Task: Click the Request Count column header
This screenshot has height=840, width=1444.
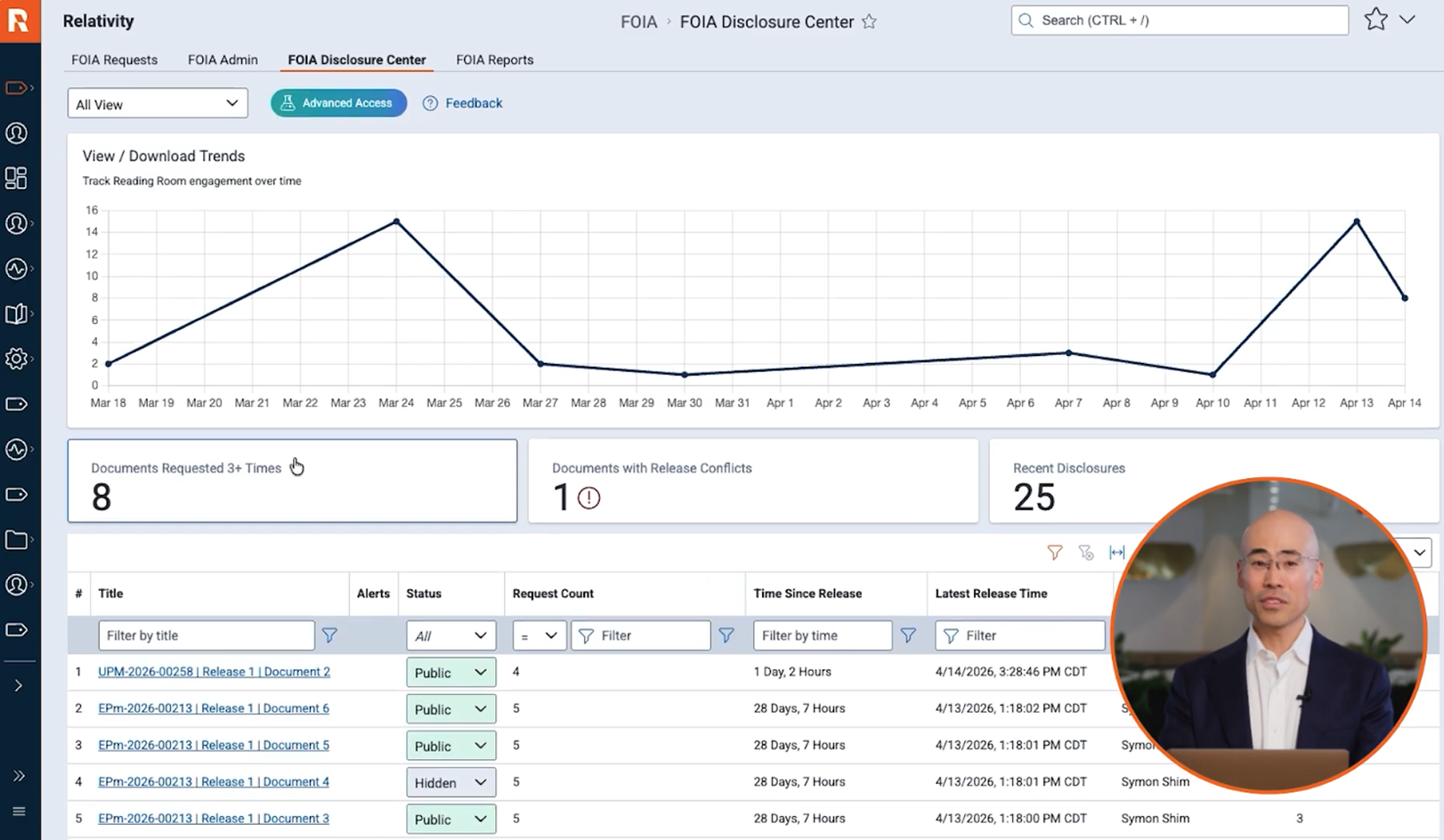Action: coord(553,594)
